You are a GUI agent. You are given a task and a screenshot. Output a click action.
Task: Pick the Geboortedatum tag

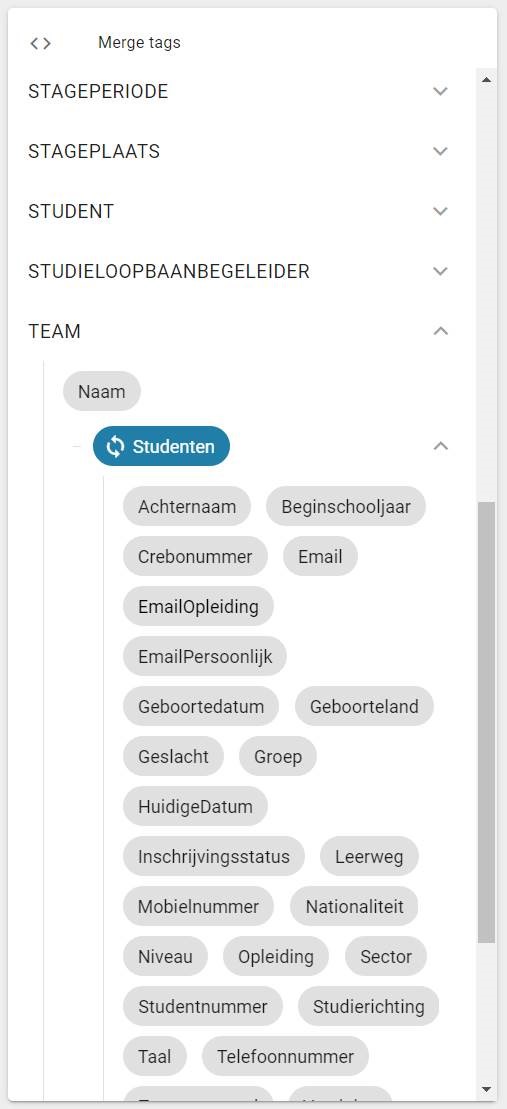[201, 707]
